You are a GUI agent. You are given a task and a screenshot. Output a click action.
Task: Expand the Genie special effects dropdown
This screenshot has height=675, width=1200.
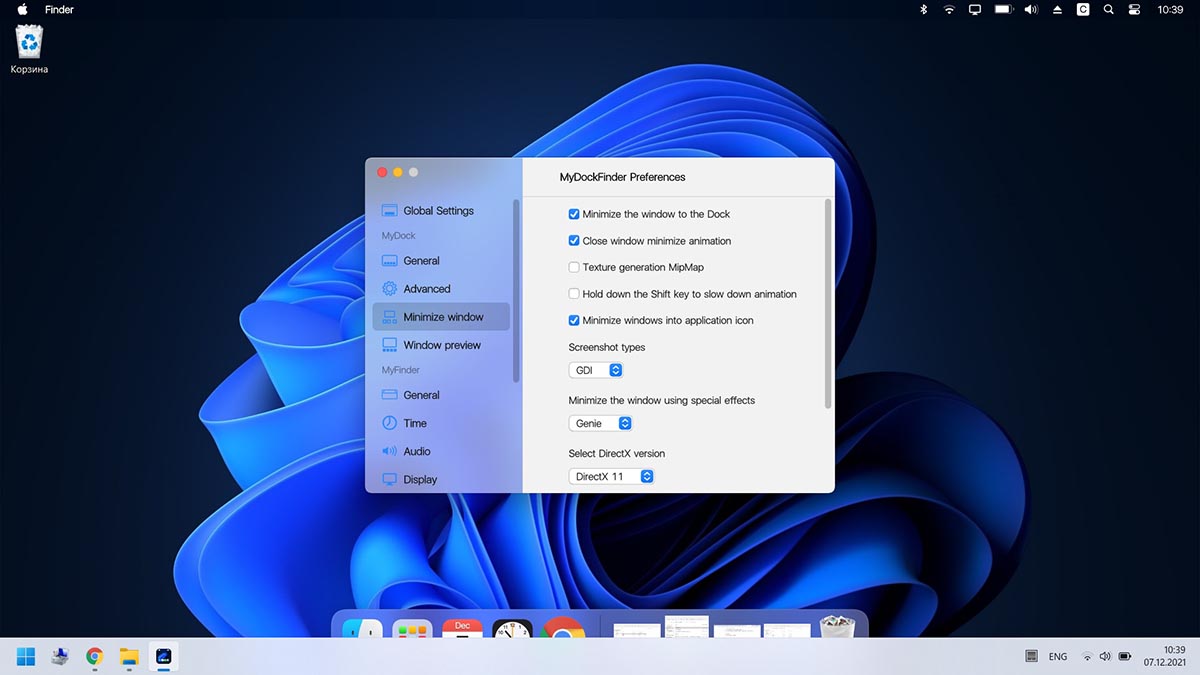click(601, 423)
